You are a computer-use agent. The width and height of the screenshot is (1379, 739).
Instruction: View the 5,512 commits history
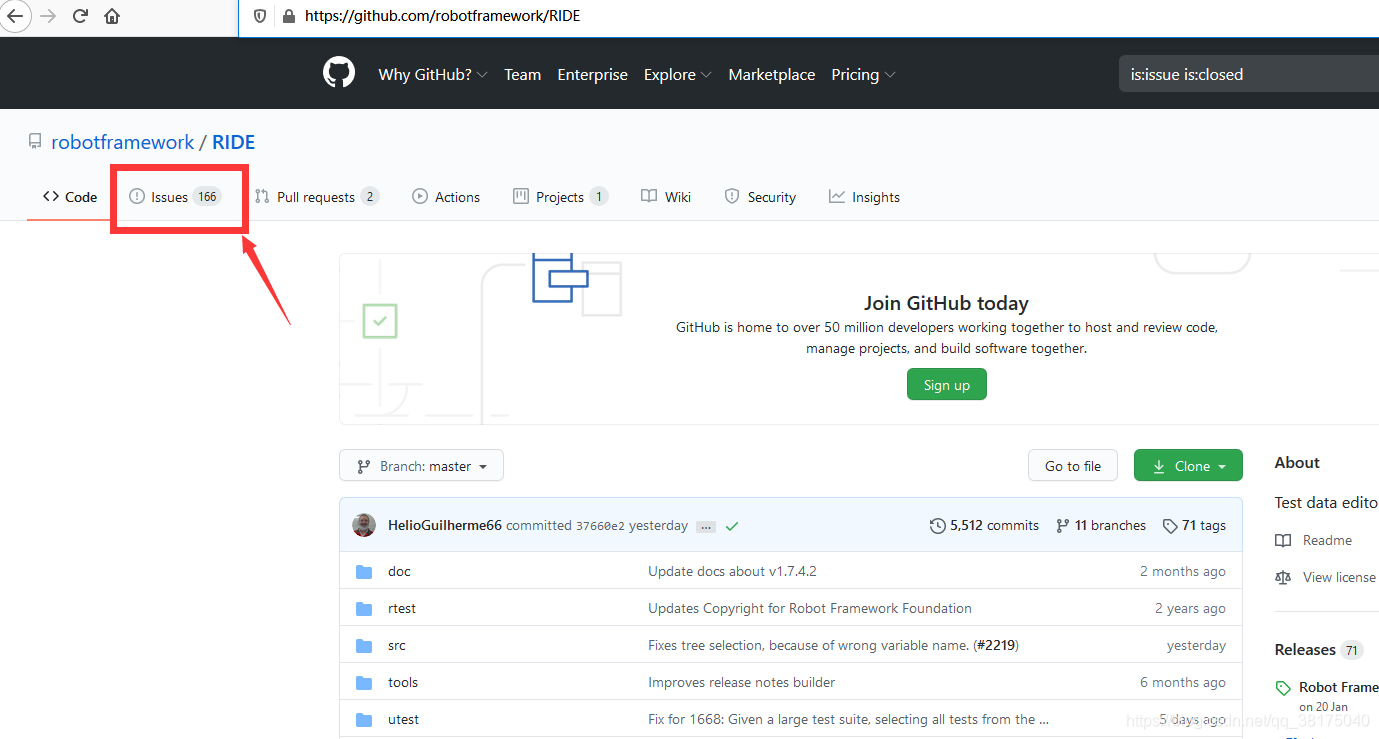tap(984, 526)
